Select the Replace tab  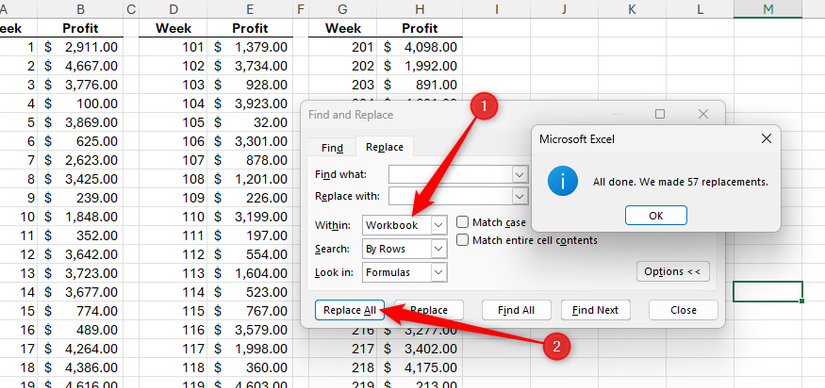[385, 147]
